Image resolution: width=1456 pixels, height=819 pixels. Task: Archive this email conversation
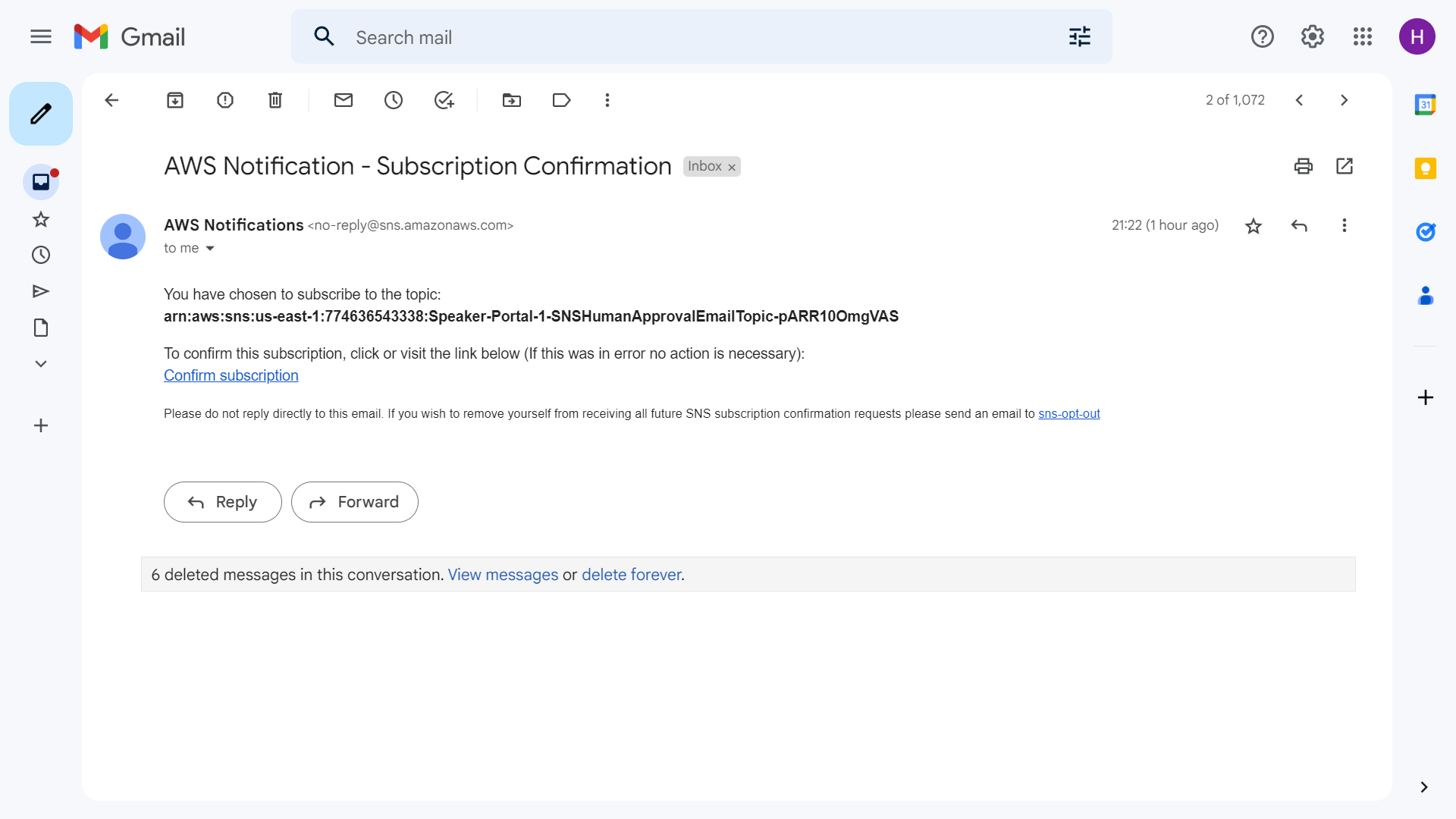175,100
